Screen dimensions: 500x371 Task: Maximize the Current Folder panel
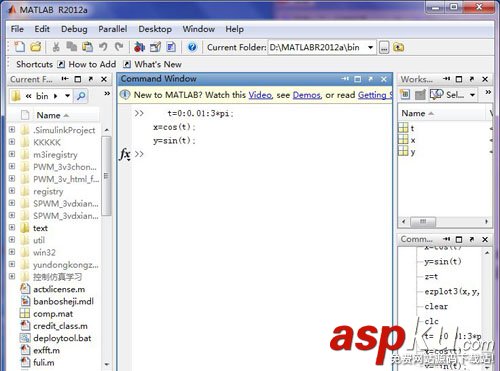click(x=78, y=79)
